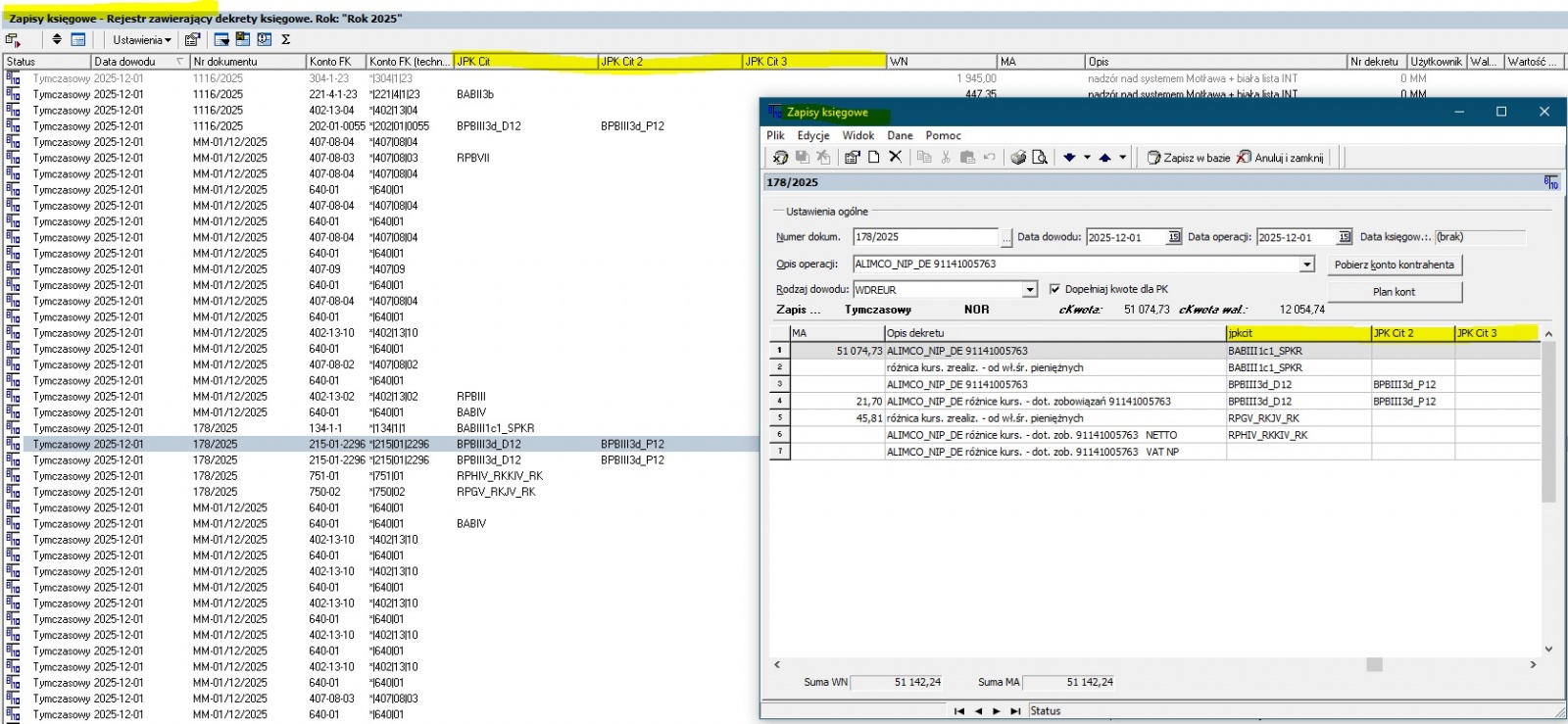The width and height of the screenshot is (1568, 724).
Task: Open the Edycje menu
Action: pos(812,135)
